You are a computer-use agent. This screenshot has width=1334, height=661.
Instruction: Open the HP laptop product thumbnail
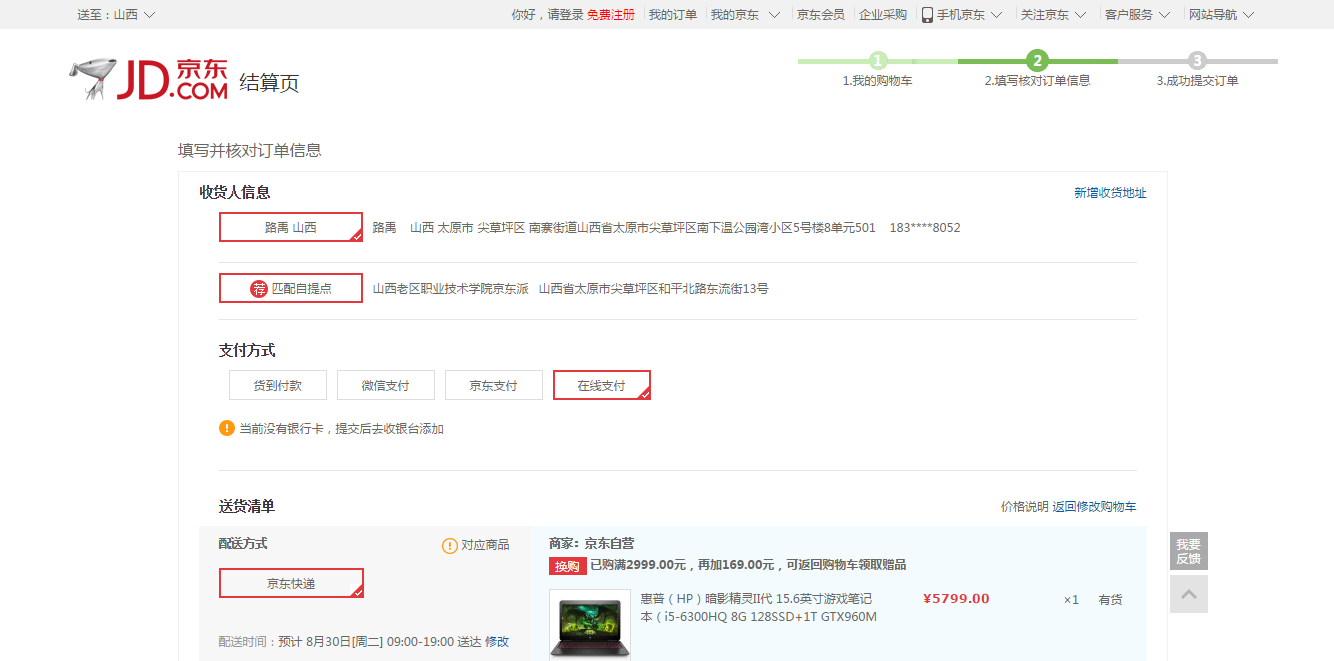tap(590, 625)
